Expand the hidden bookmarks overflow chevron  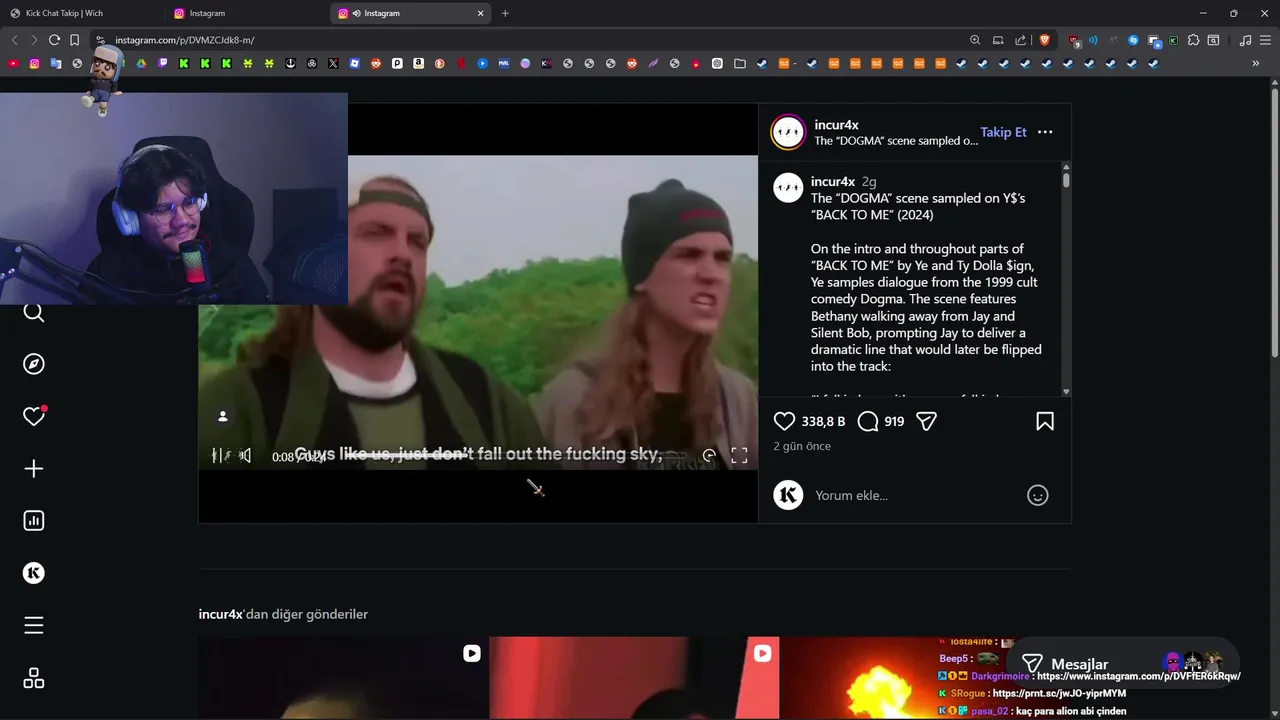coord(1255,63)
